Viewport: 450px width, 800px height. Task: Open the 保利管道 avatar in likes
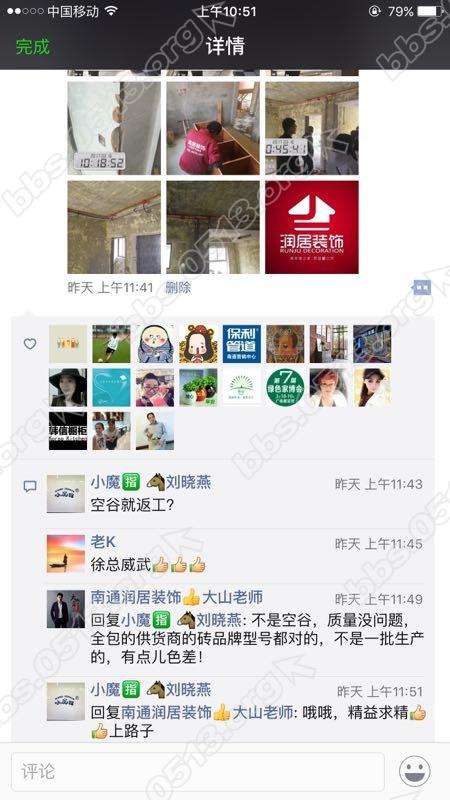coord(241,344)
